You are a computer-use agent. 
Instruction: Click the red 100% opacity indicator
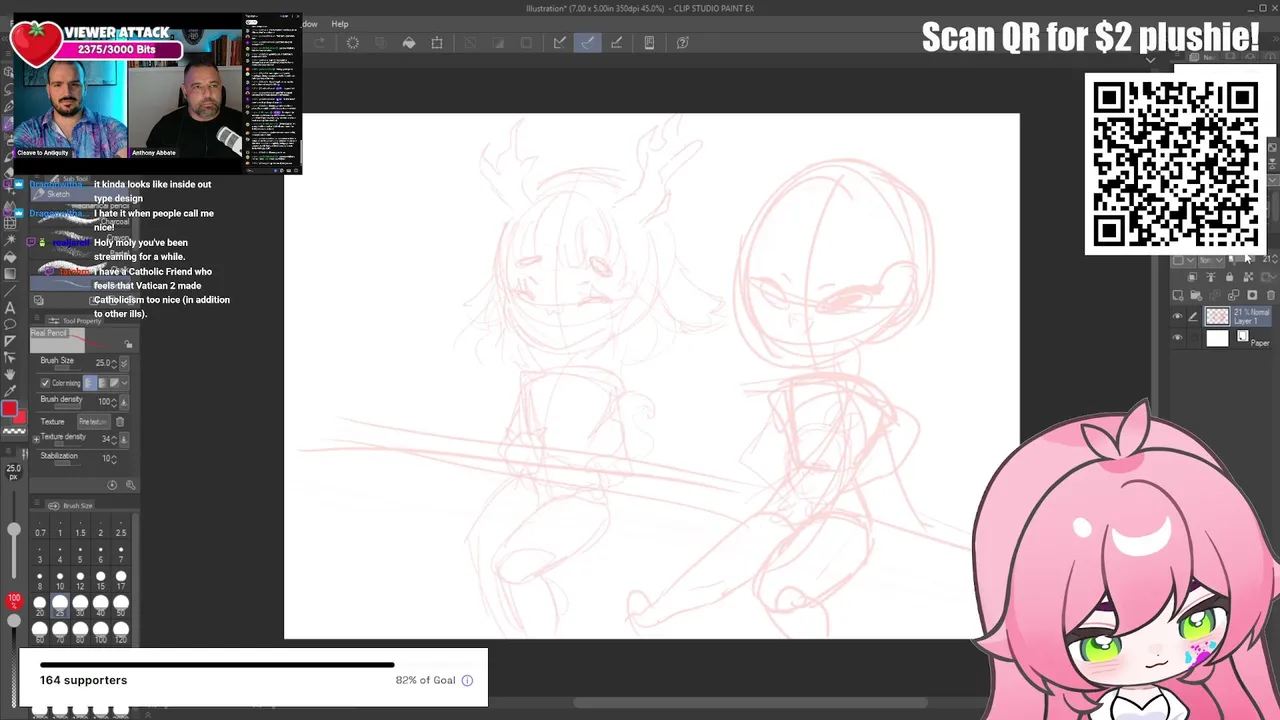pyautogui.click(x=14, y=601)
